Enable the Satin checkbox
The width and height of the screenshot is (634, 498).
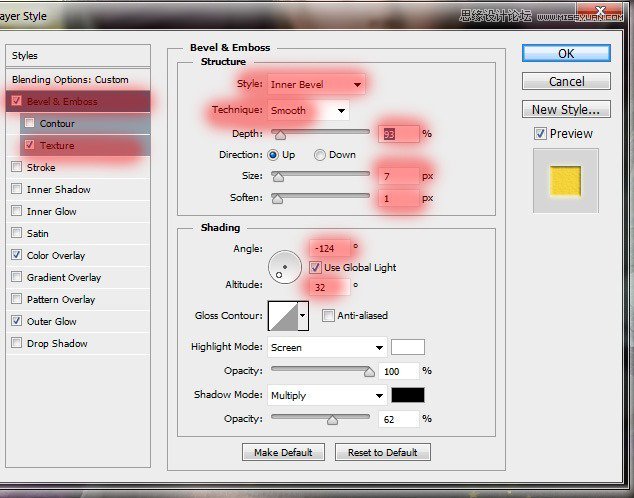point(17,232)
